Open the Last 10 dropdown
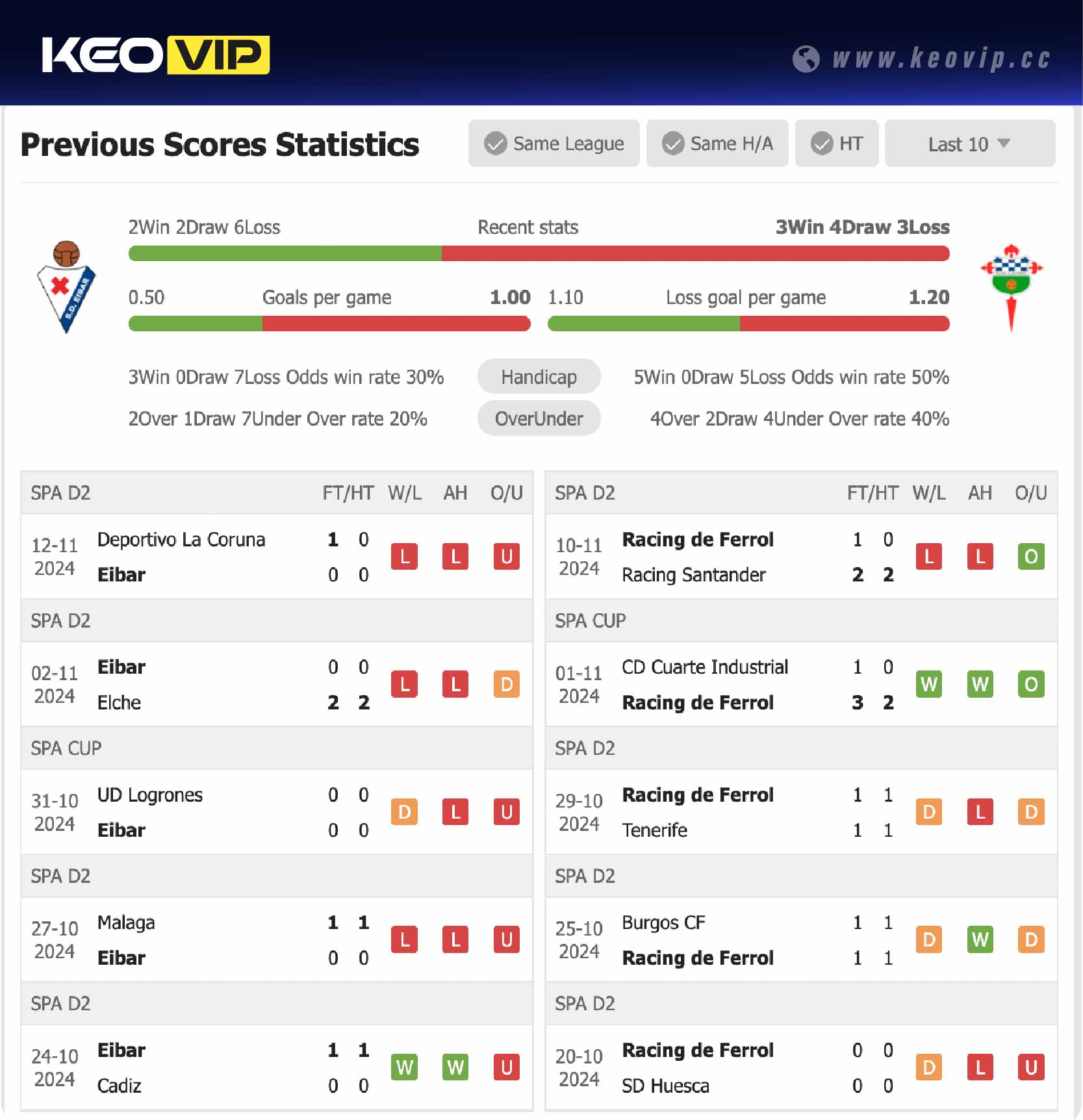The height and width of the screenshot is (1120, 1083). (x=969, y=144)
